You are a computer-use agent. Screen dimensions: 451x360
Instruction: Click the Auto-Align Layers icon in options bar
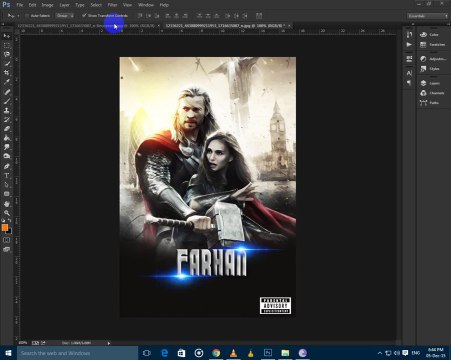tap(259, 16)
